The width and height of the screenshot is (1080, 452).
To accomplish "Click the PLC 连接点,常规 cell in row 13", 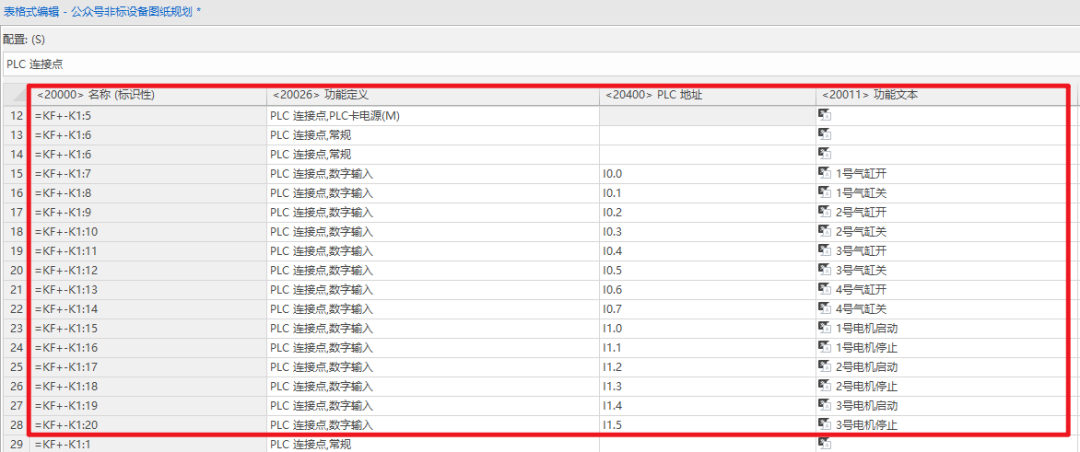I will tap(433, 135).
